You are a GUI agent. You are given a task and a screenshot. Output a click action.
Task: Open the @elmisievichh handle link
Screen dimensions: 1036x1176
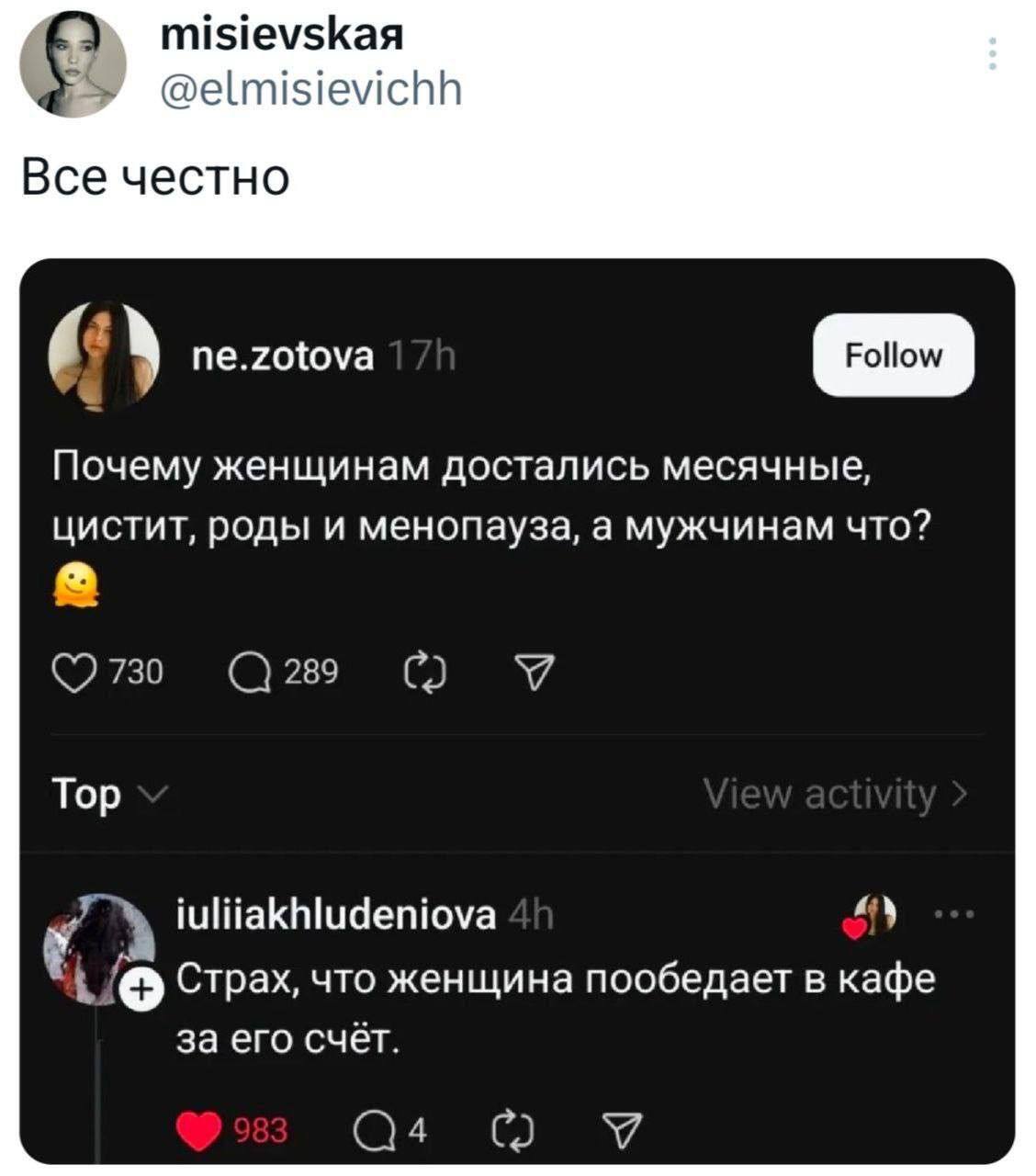310,90
